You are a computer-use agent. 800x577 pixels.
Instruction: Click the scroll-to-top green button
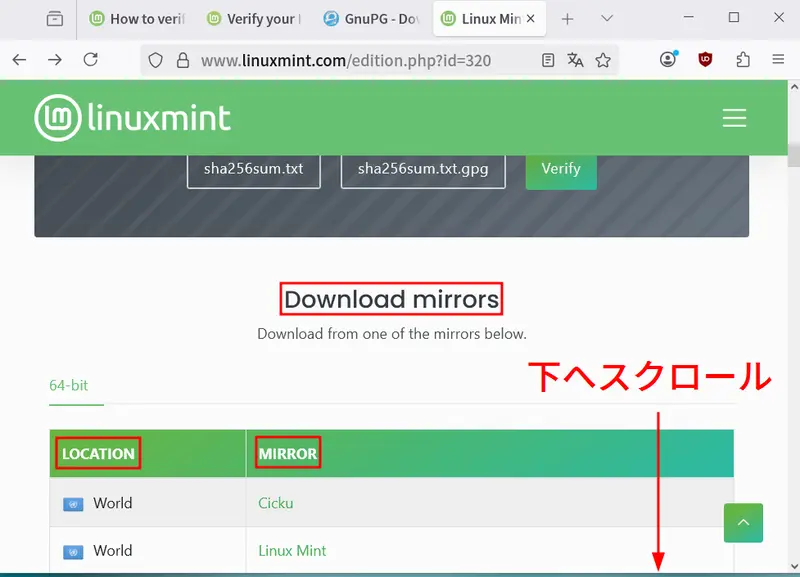pyautogui.click(x=743, y=523)
